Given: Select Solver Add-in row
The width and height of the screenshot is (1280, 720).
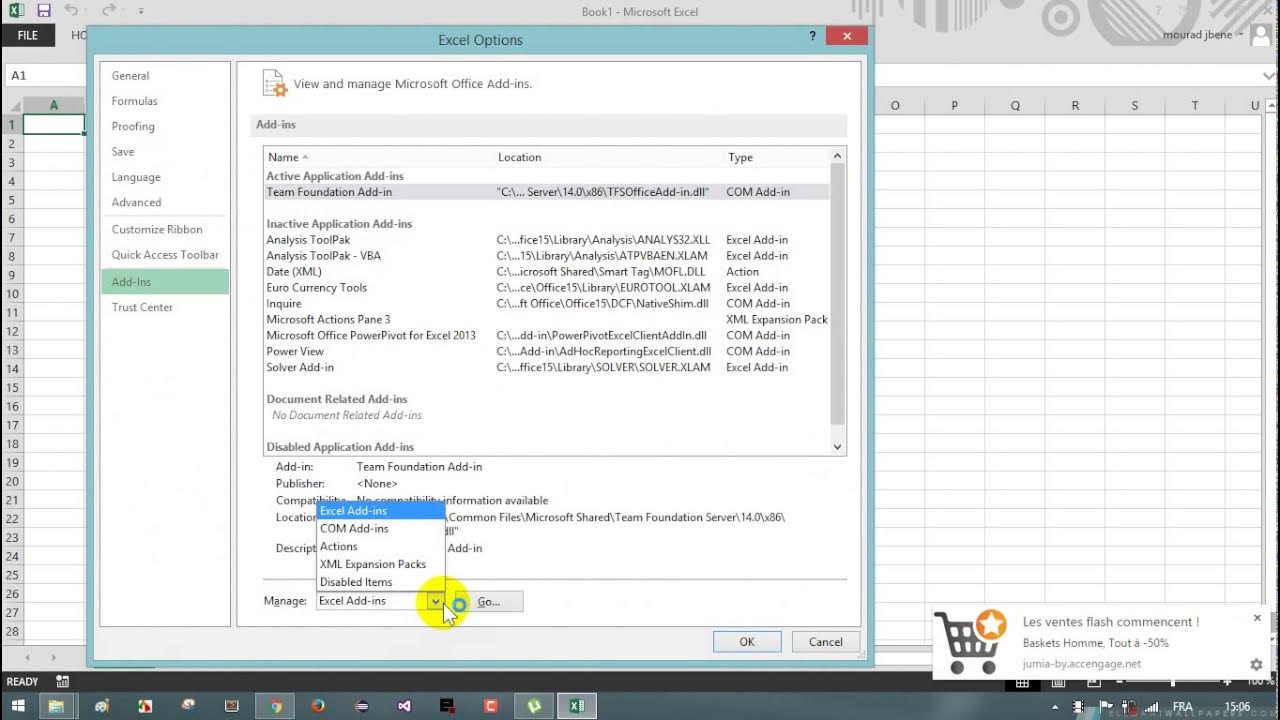Looking at the screenshot, I should (547, 368).
